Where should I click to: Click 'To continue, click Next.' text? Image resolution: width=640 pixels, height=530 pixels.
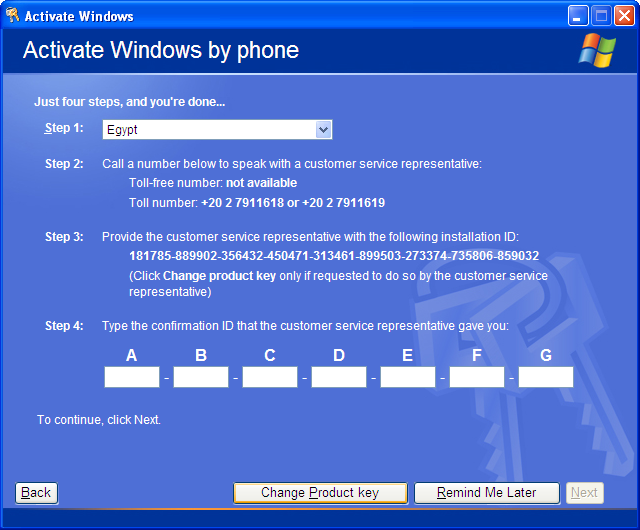99,420
